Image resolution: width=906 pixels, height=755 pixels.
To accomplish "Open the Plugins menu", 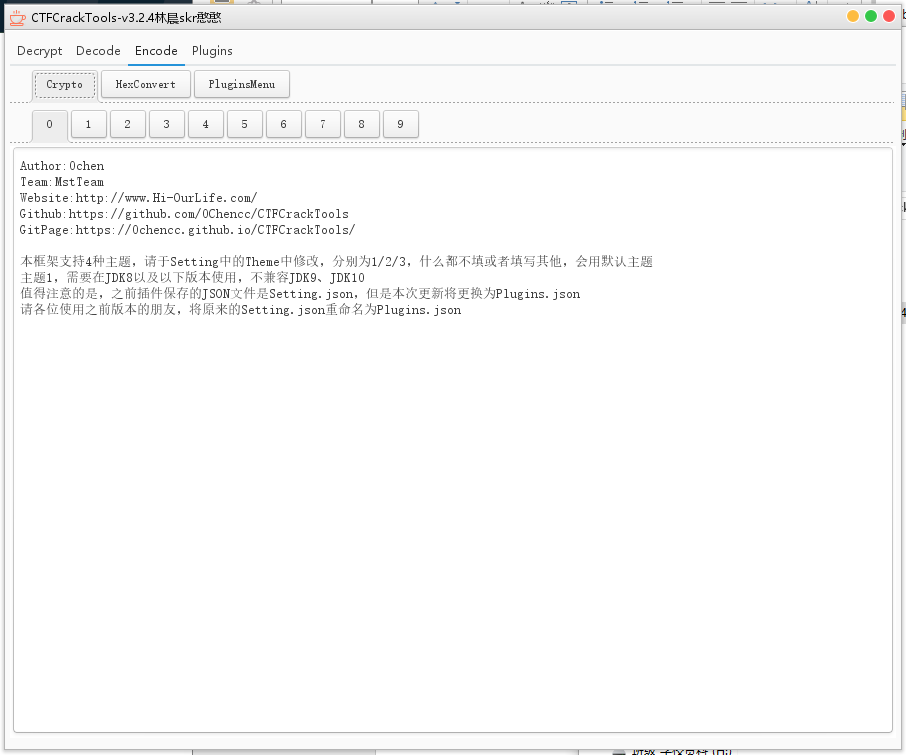I will point(212,51).
